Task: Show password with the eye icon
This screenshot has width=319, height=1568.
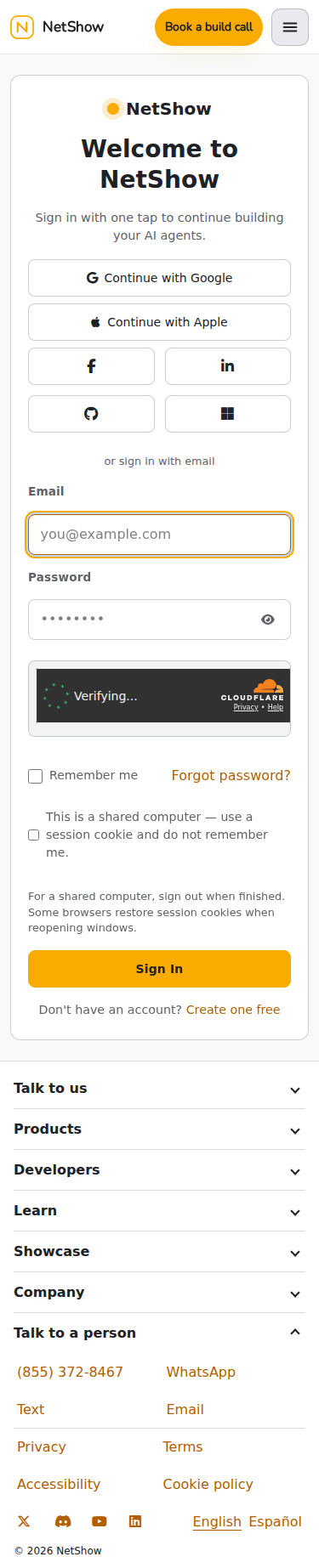Action: tap(268, 620)
